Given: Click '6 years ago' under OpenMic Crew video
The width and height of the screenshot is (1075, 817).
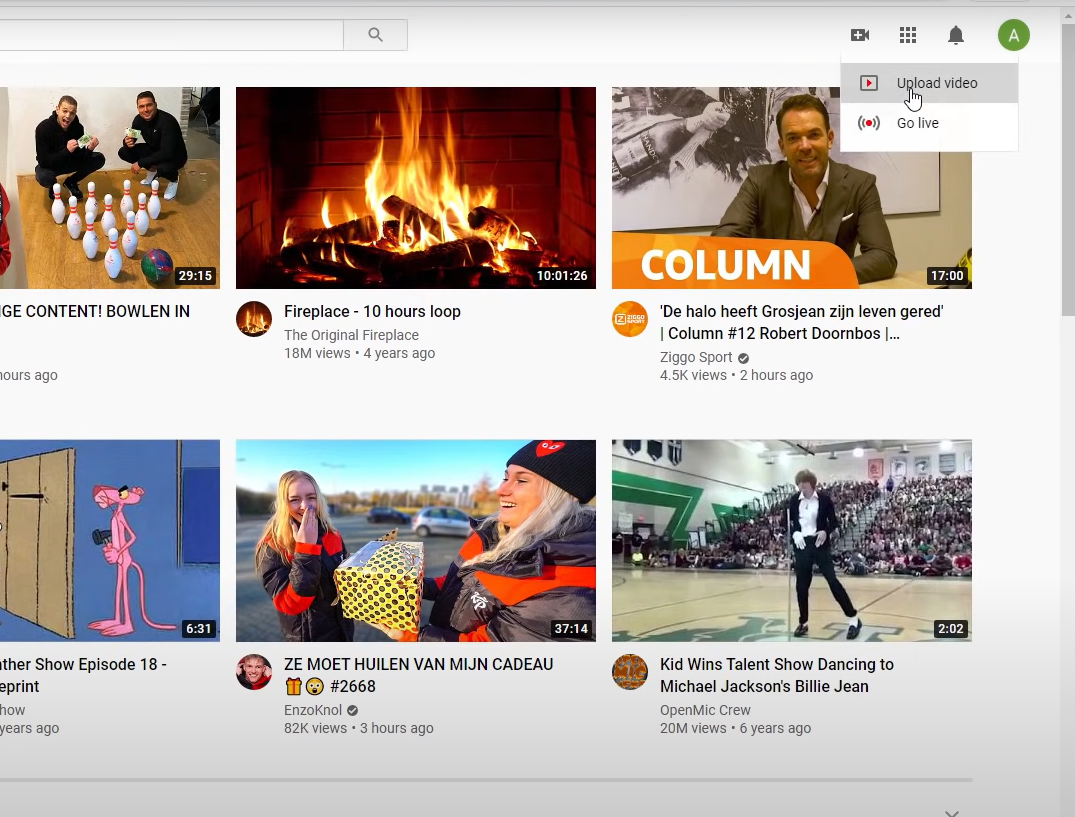Looking at the screenshot, I should pos(775,729).
